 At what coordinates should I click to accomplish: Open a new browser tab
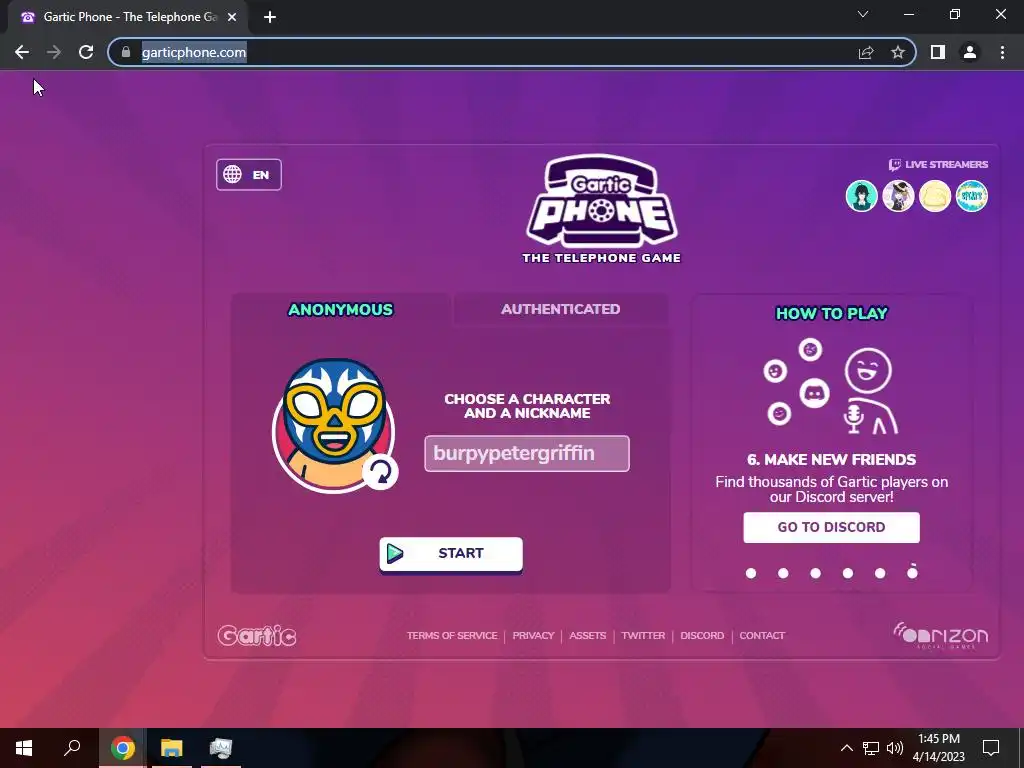(x=270, y=17)
